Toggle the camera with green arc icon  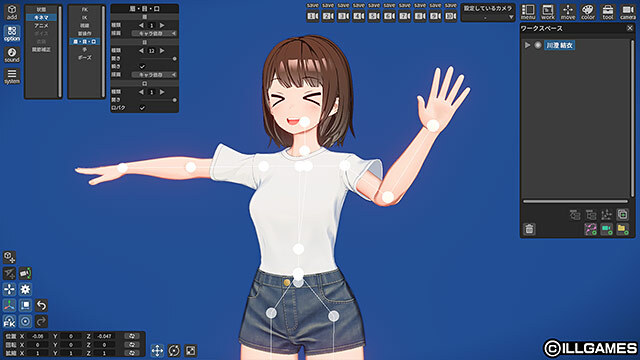click(x=25, y=273)
